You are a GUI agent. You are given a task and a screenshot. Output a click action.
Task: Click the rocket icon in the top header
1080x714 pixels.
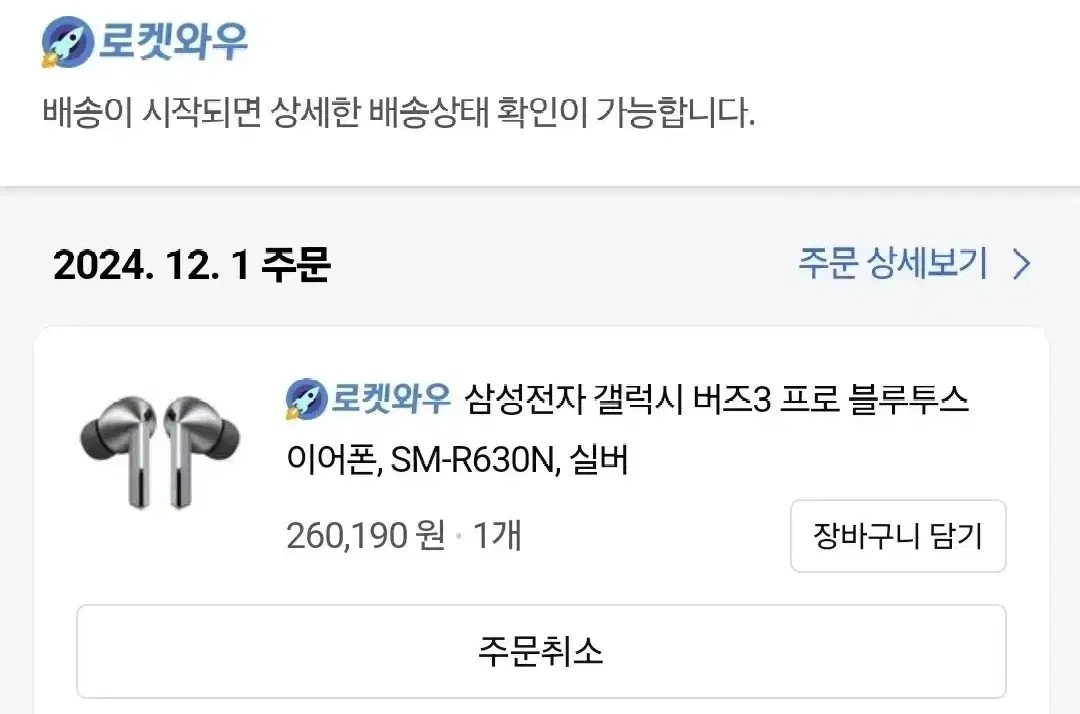click(x=68, y=42)
